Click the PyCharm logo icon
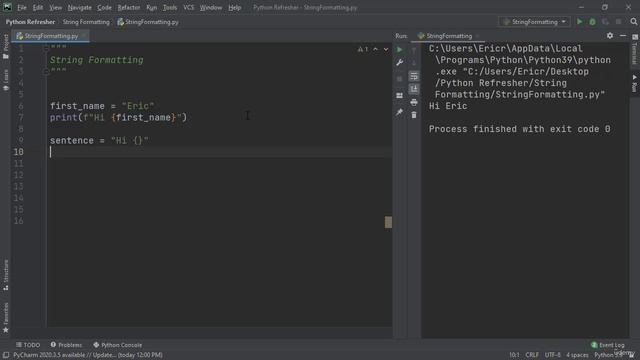The width and height of the screenshot is (640, 360). pyautogui.click(x=7, y=7)
